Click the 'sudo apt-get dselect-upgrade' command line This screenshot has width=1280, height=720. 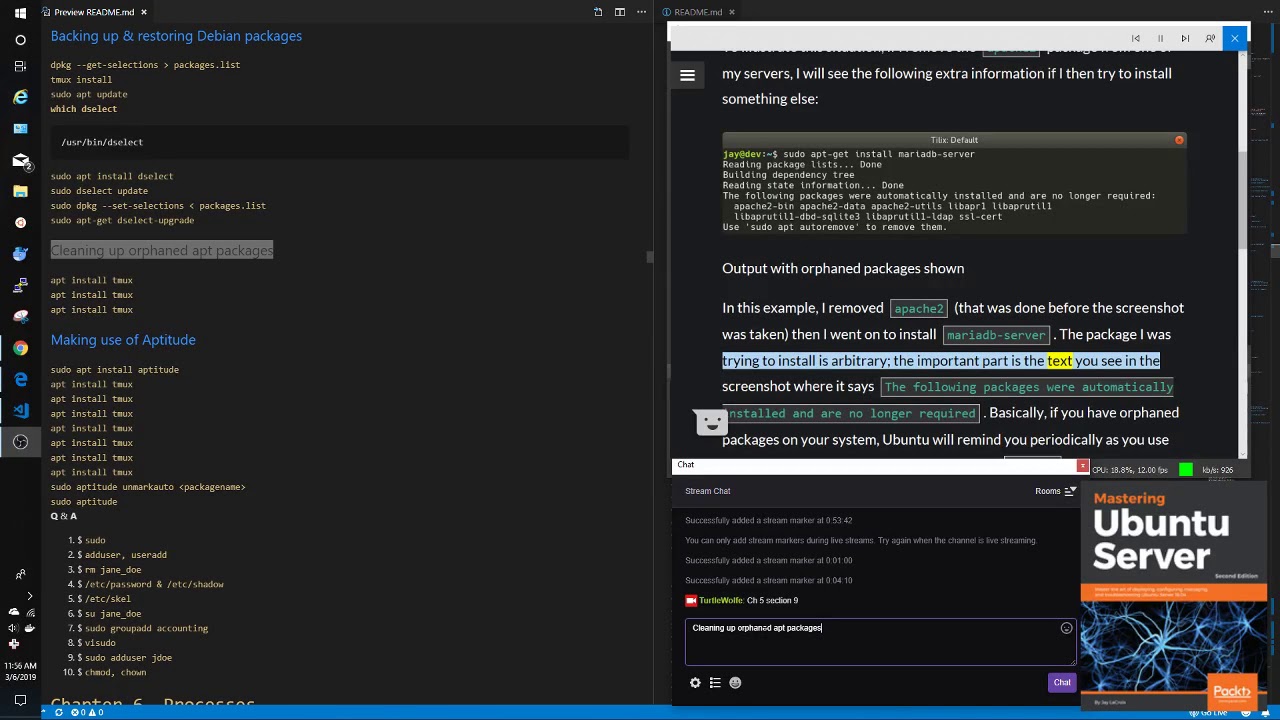pyautogui.click(x=122, y=221)
